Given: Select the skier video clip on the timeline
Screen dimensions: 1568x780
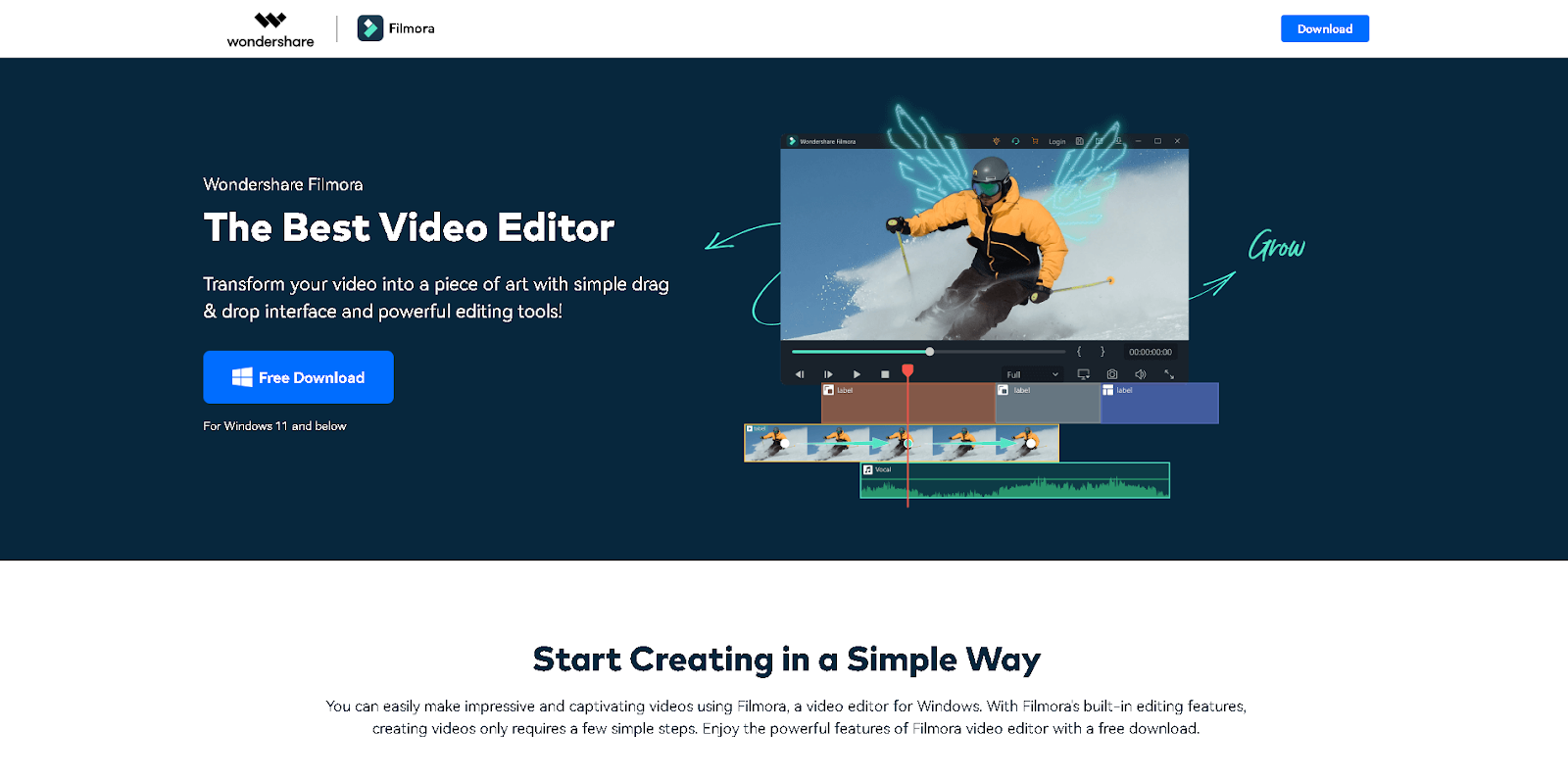Looking at the screenshot, I should [x=902, y=443].
